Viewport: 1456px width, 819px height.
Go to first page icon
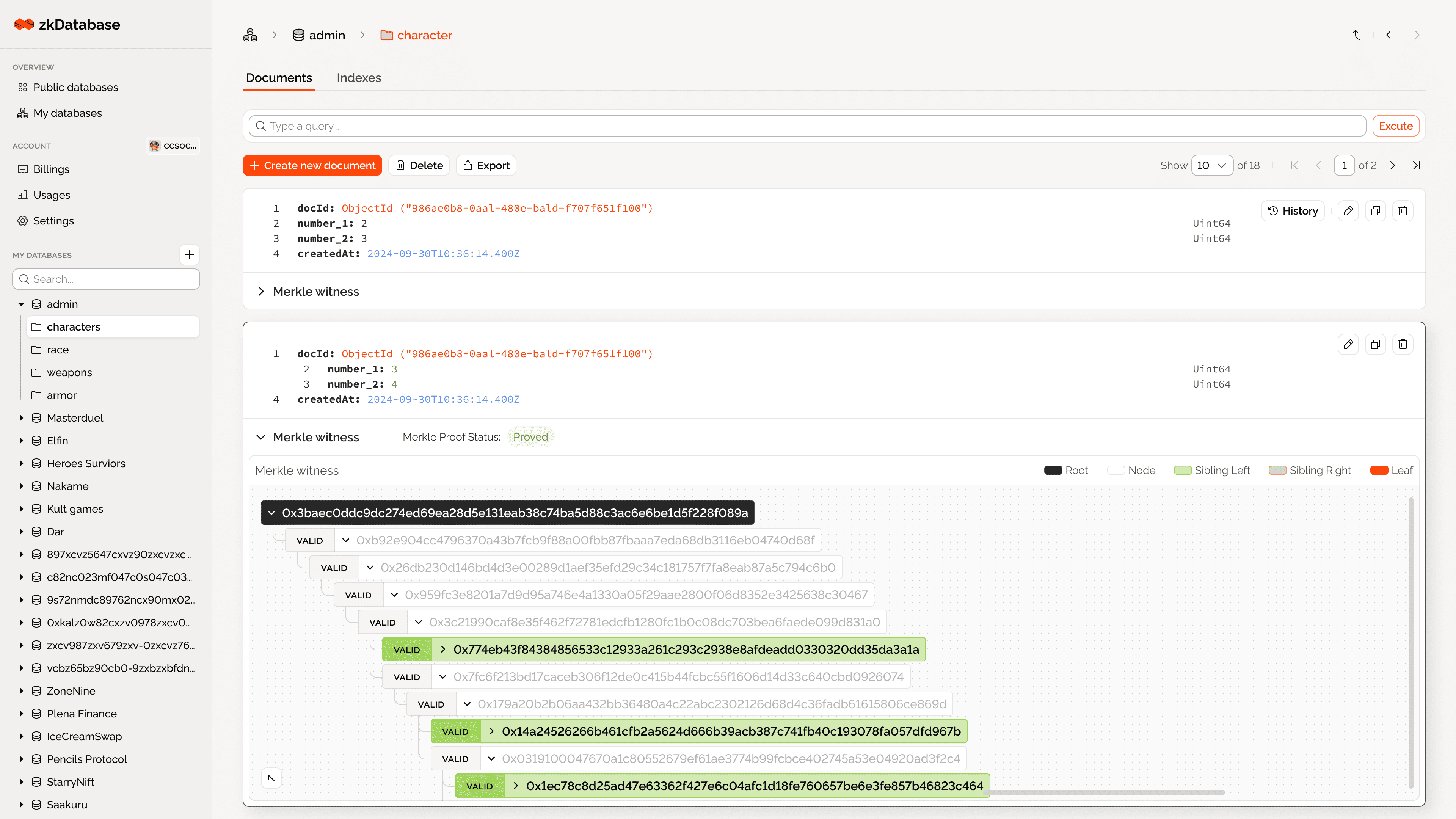(1294, 166)
